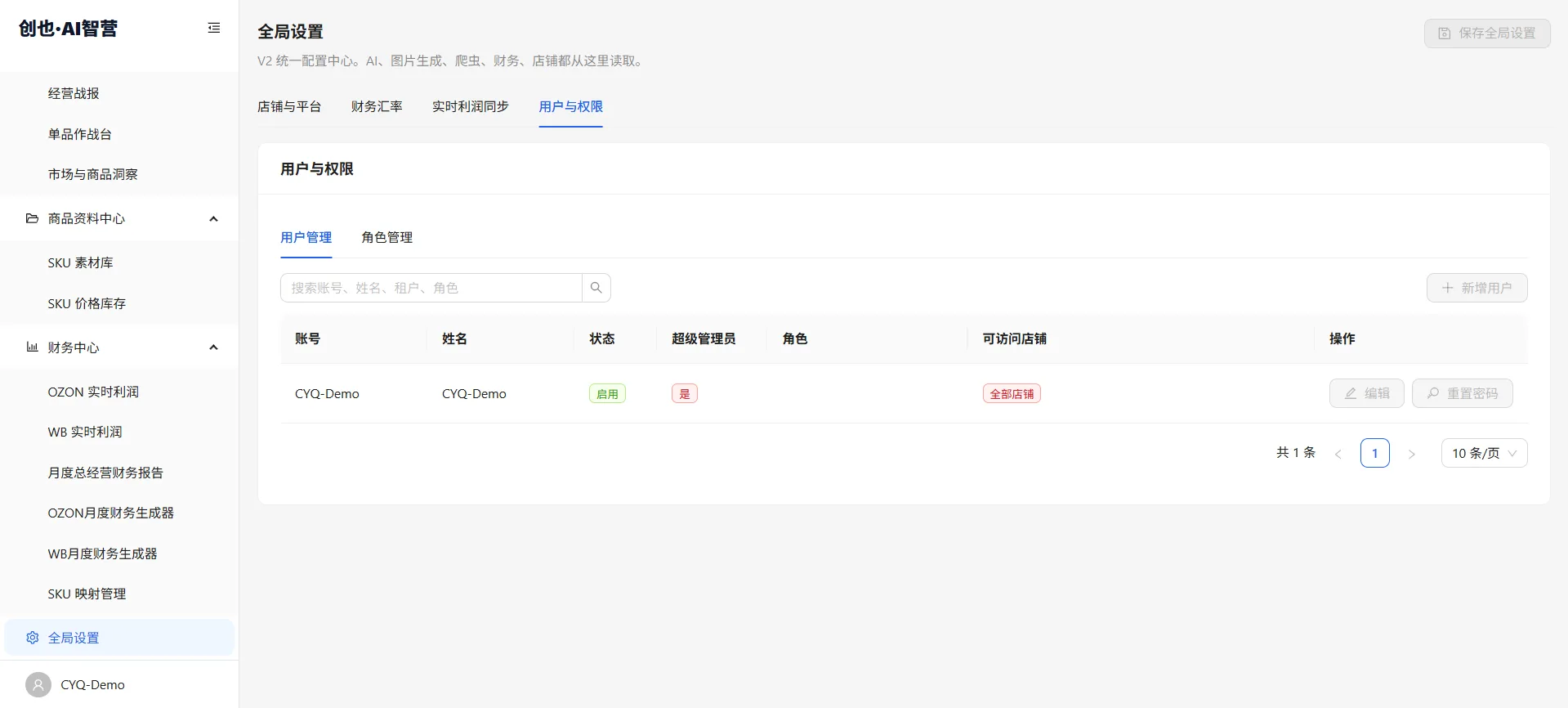Click the folder icon beside 商品资料中心
Image resolution: width=1568 pixels, height=708 pixels.
point(32,218)
